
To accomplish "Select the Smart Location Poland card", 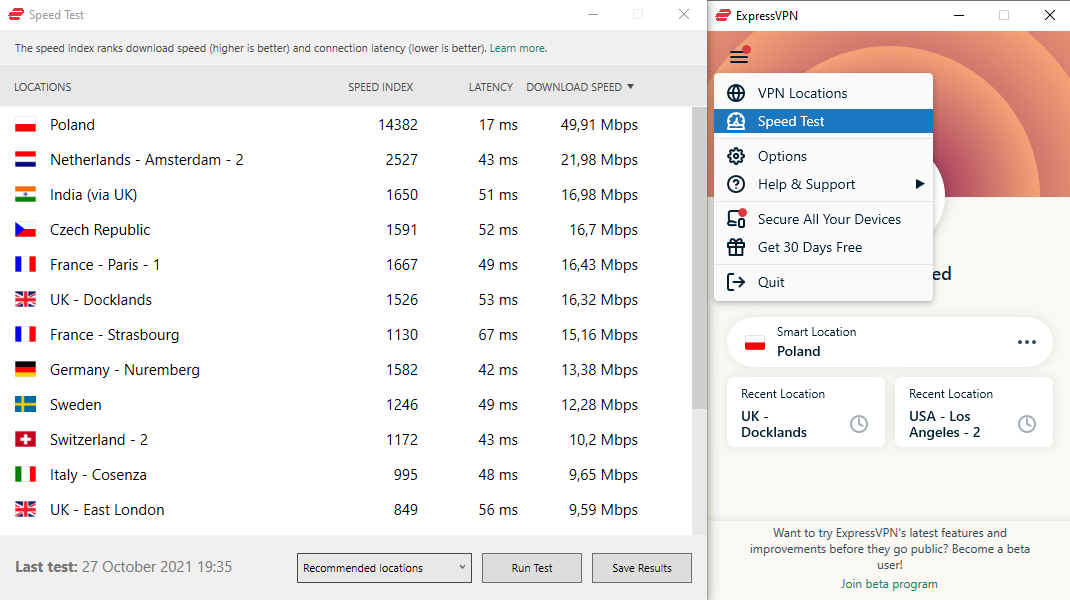I will (890, 342).
